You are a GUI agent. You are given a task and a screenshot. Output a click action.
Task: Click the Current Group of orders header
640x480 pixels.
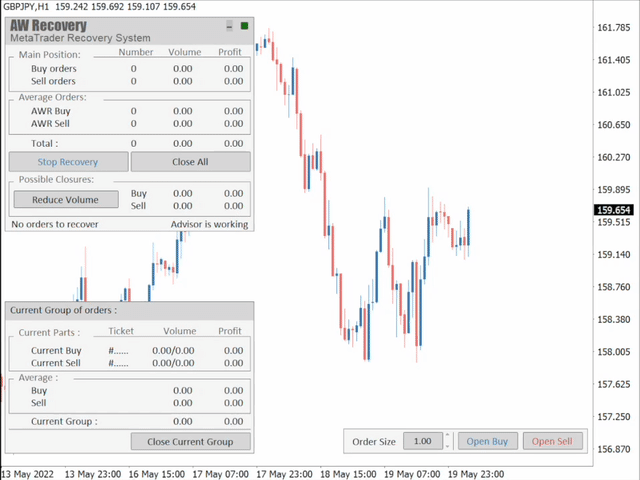[63, 311]
